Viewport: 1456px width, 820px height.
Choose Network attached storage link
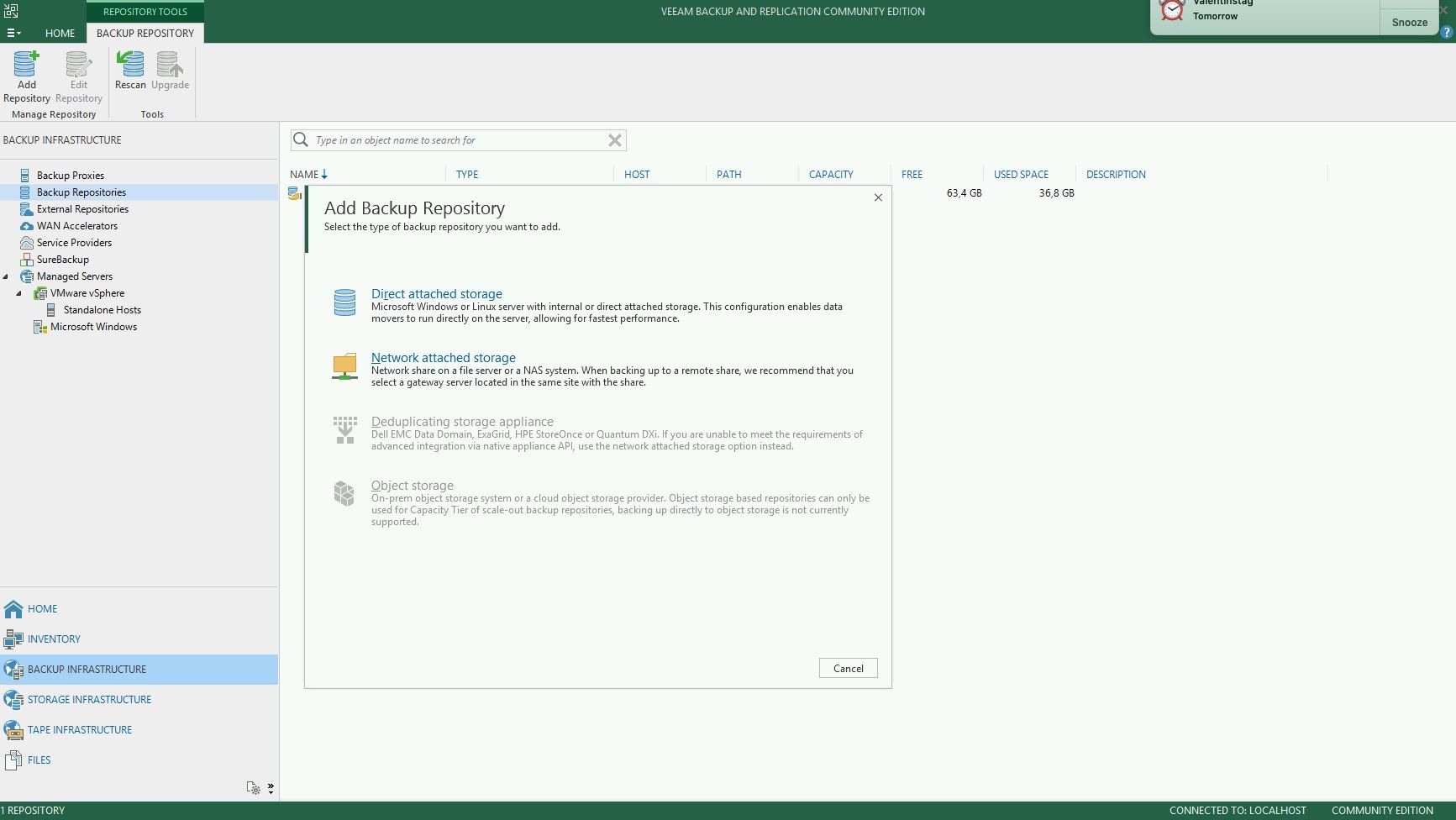pos(444,358)
